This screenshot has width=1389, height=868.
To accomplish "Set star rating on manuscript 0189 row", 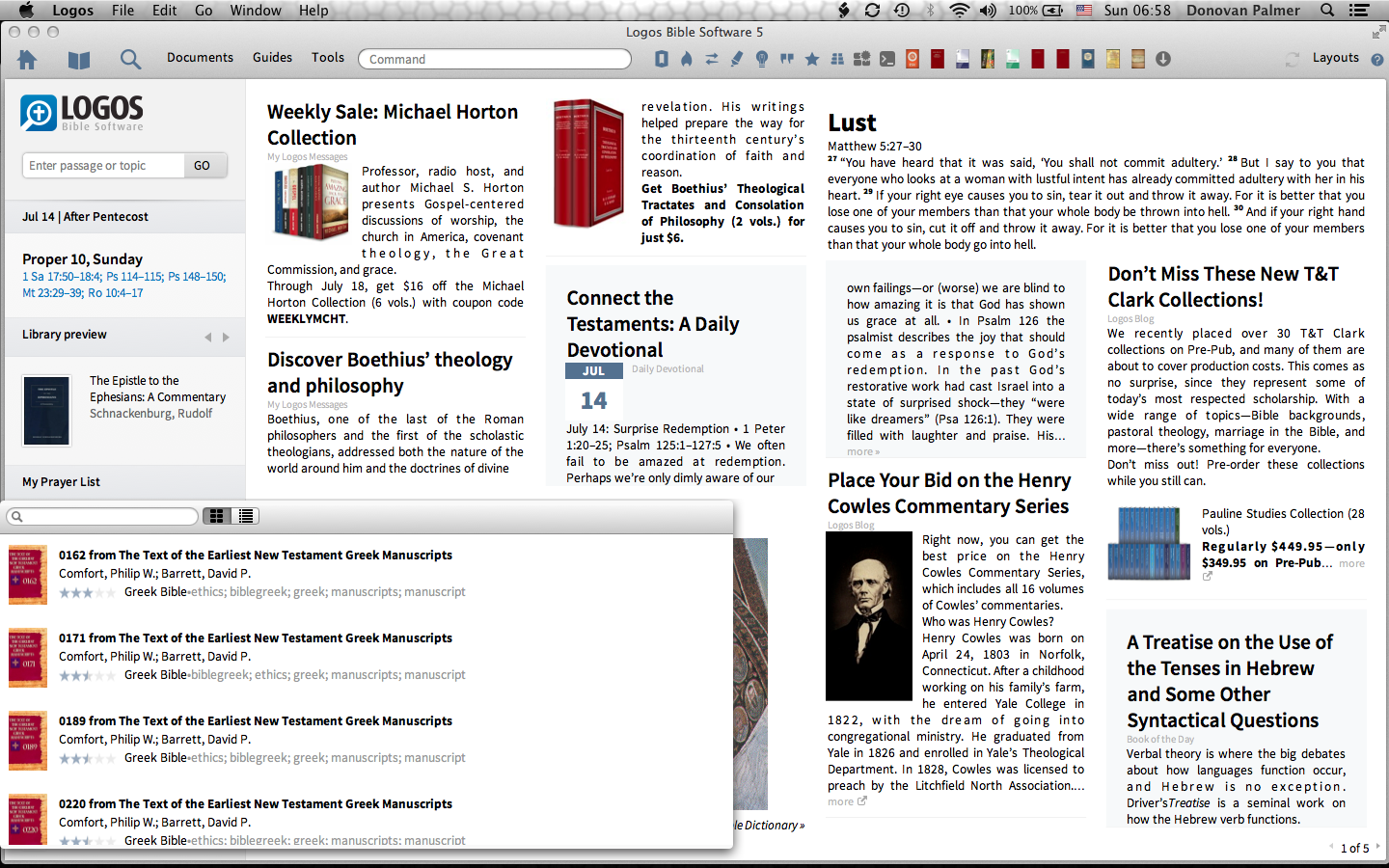I will click(89, 758).
